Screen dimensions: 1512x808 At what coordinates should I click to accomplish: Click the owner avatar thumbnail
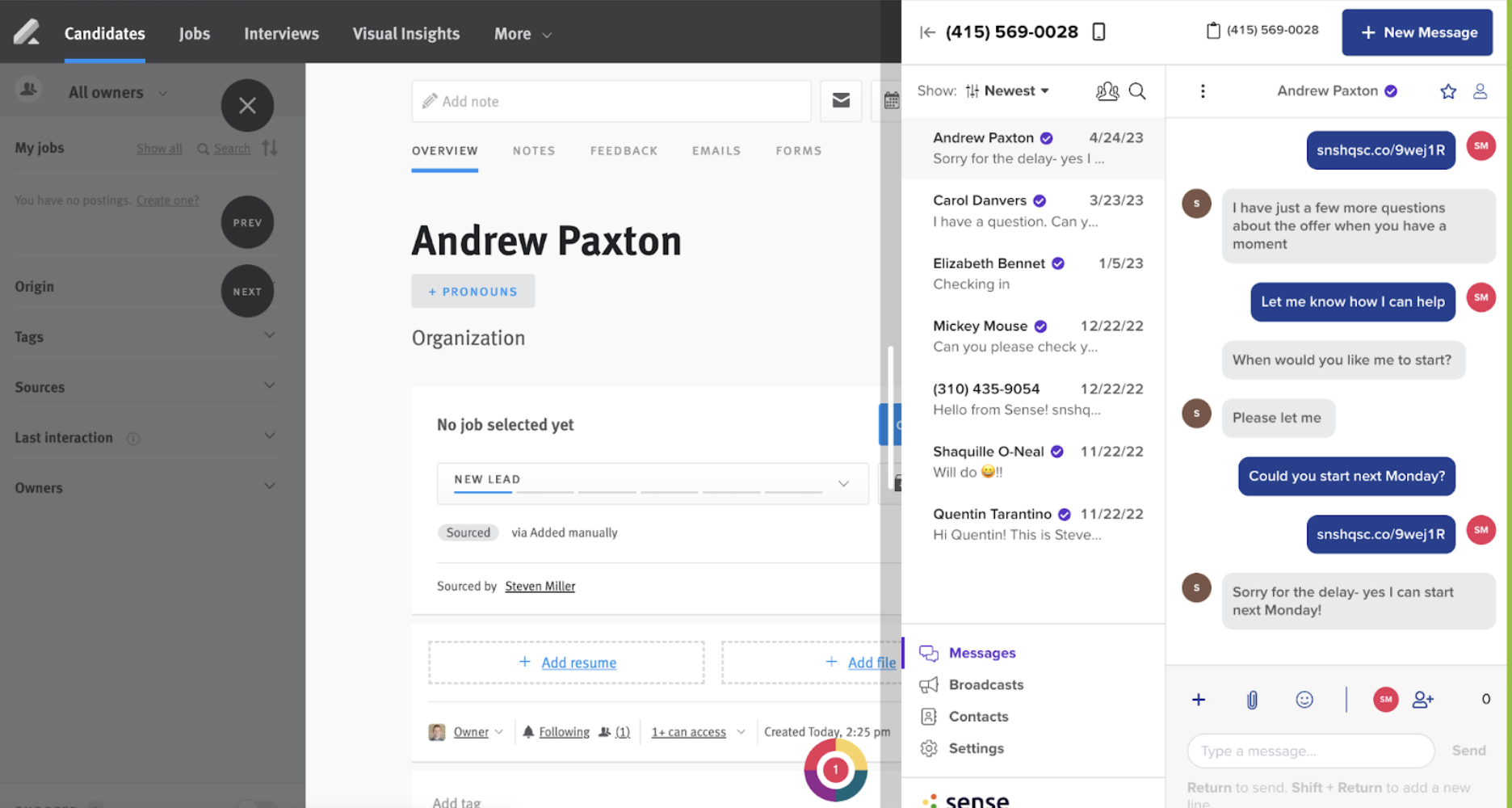437,732
